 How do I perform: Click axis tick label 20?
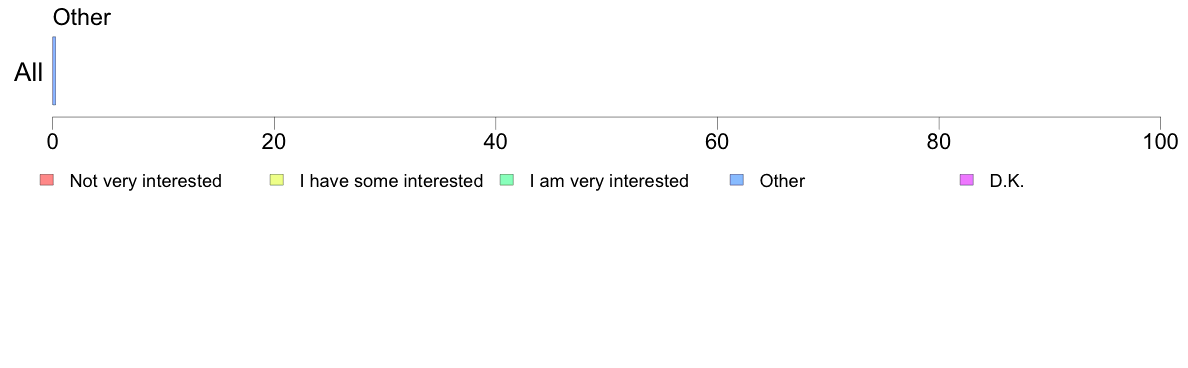(274, 142)
